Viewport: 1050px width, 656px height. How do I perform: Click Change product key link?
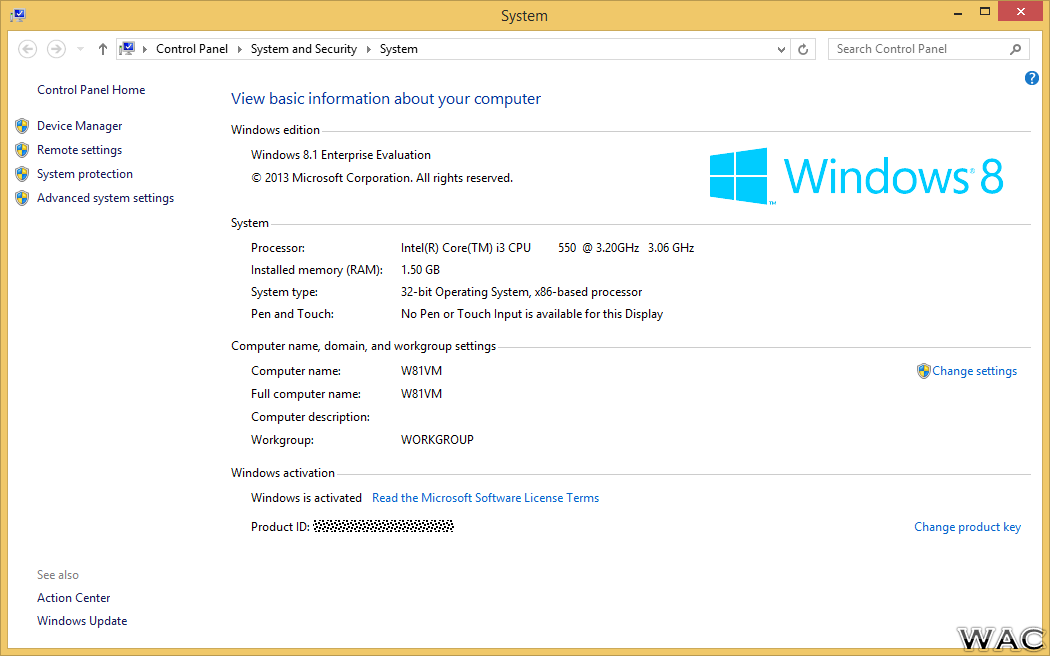pos(968,527)
